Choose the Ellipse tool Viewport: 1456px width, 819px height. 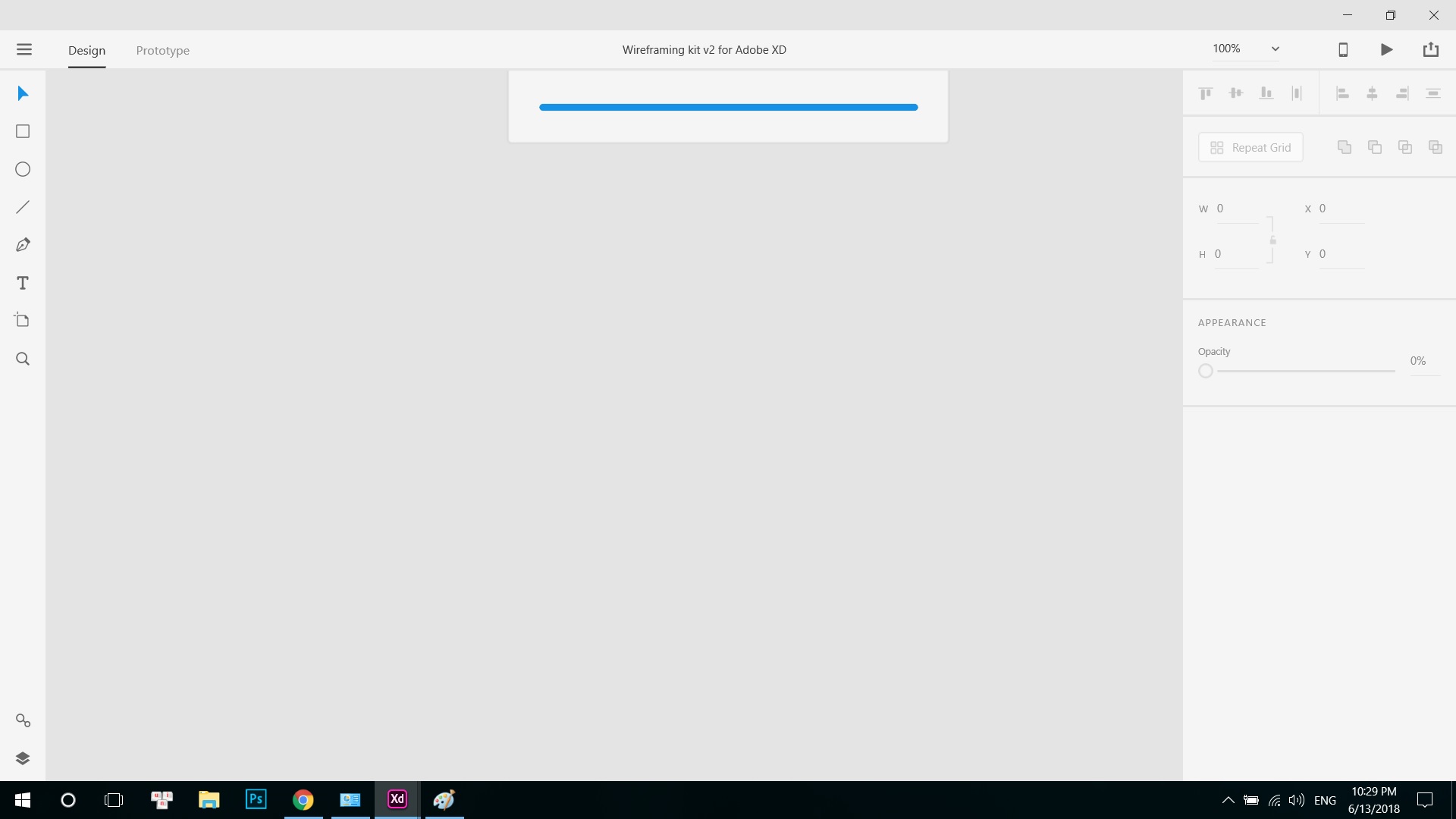(x=22, y=169)
